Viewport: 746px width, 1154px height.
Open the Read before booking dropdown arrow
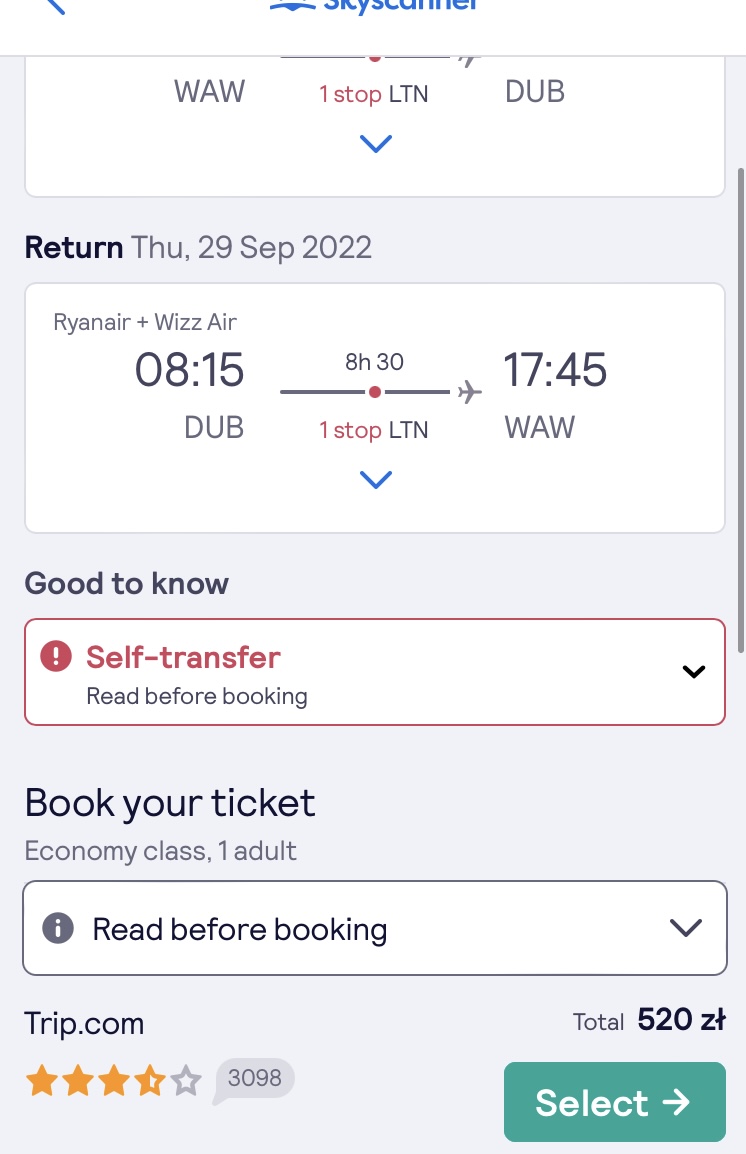(x=686, y=927)
